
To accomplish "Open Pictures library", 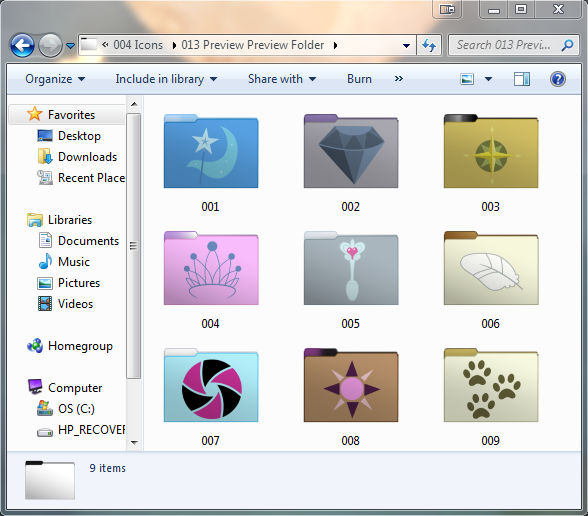I will click(79, 283).
